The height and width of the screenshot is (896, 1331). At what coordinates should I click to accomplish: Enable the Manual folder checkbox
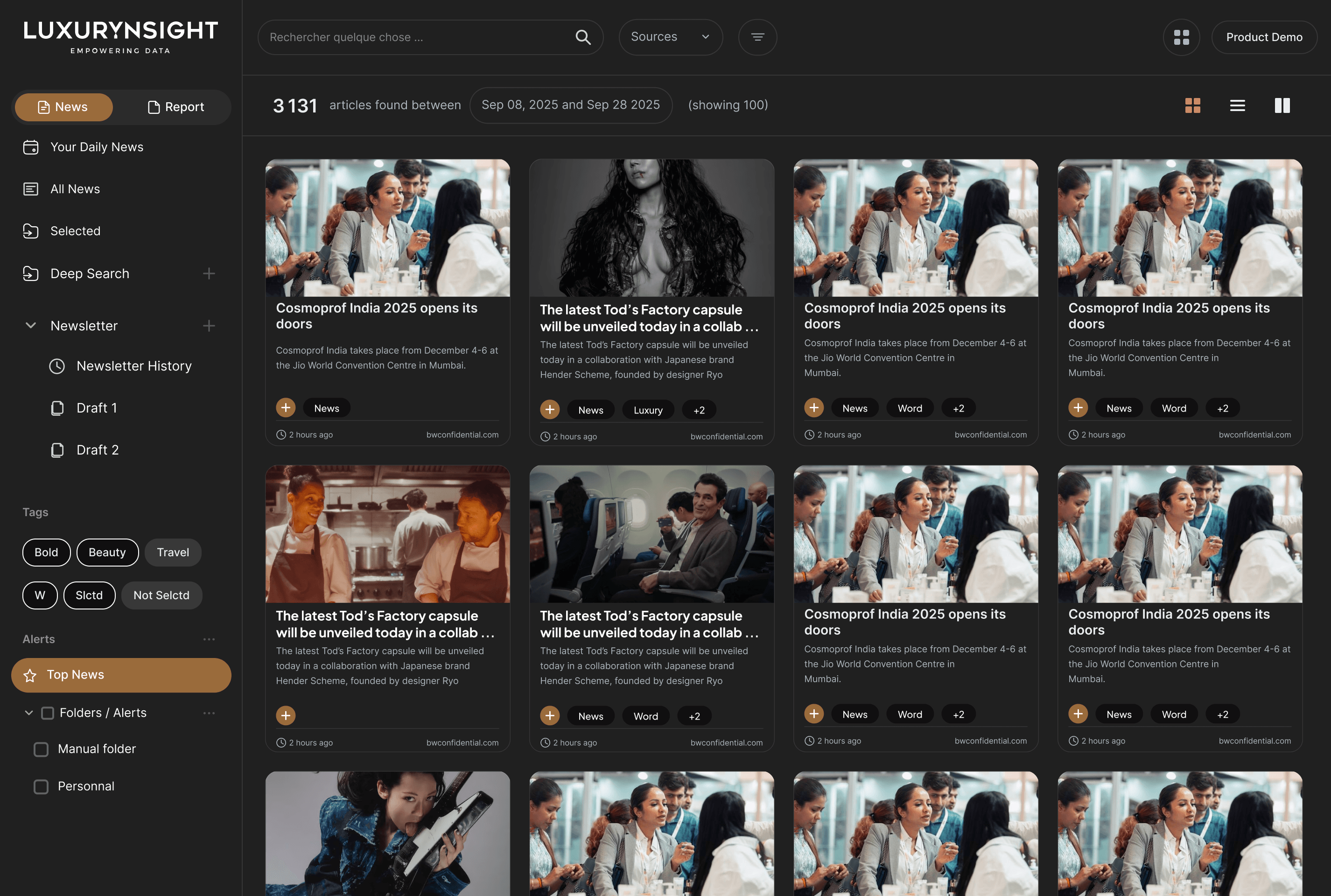click(x=41, y=749)
